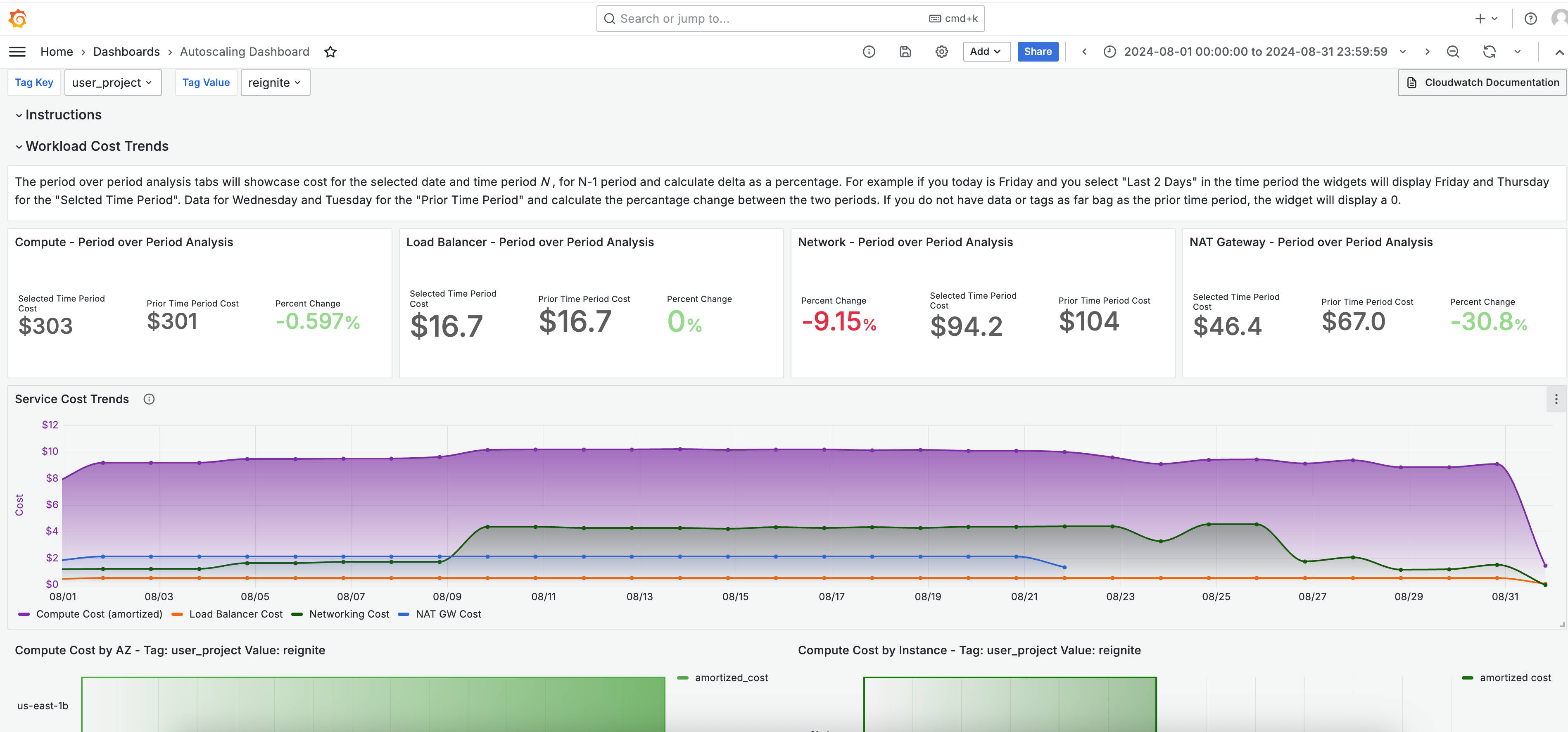Toggle the hamburger navigation menu

[x=18, y=52]
